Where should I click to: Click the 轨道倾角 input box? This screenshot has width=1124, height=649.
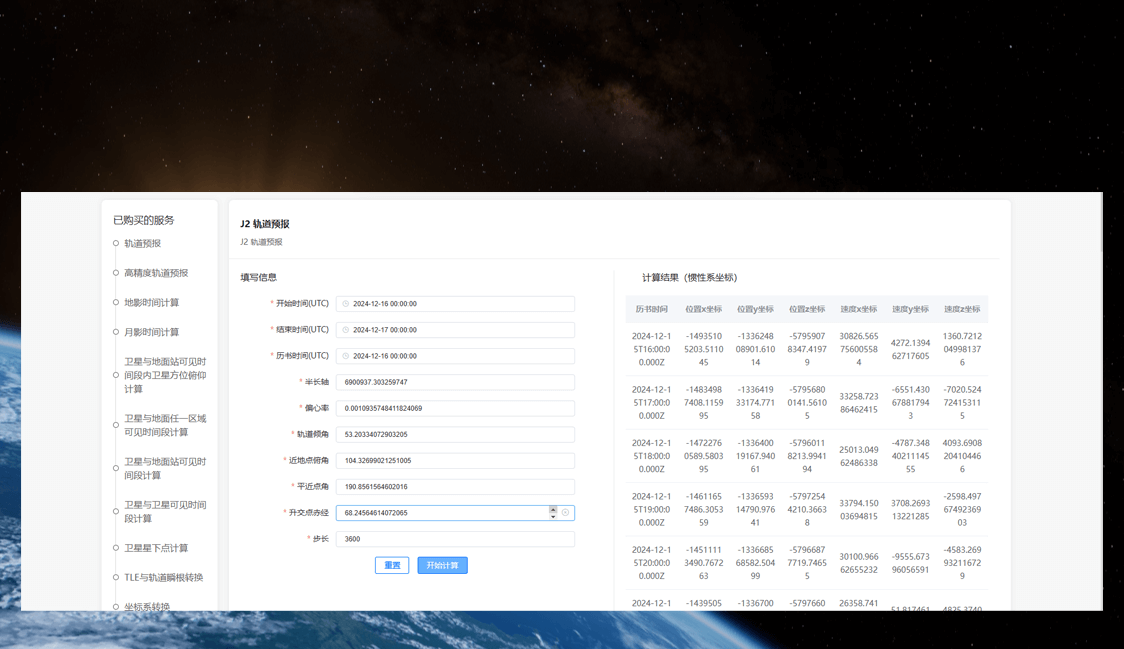[455, 434]
